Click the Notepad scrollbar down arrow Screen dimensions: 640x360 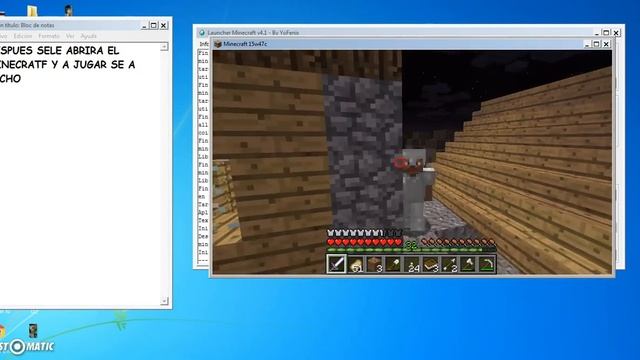click(x=164, y=301)
